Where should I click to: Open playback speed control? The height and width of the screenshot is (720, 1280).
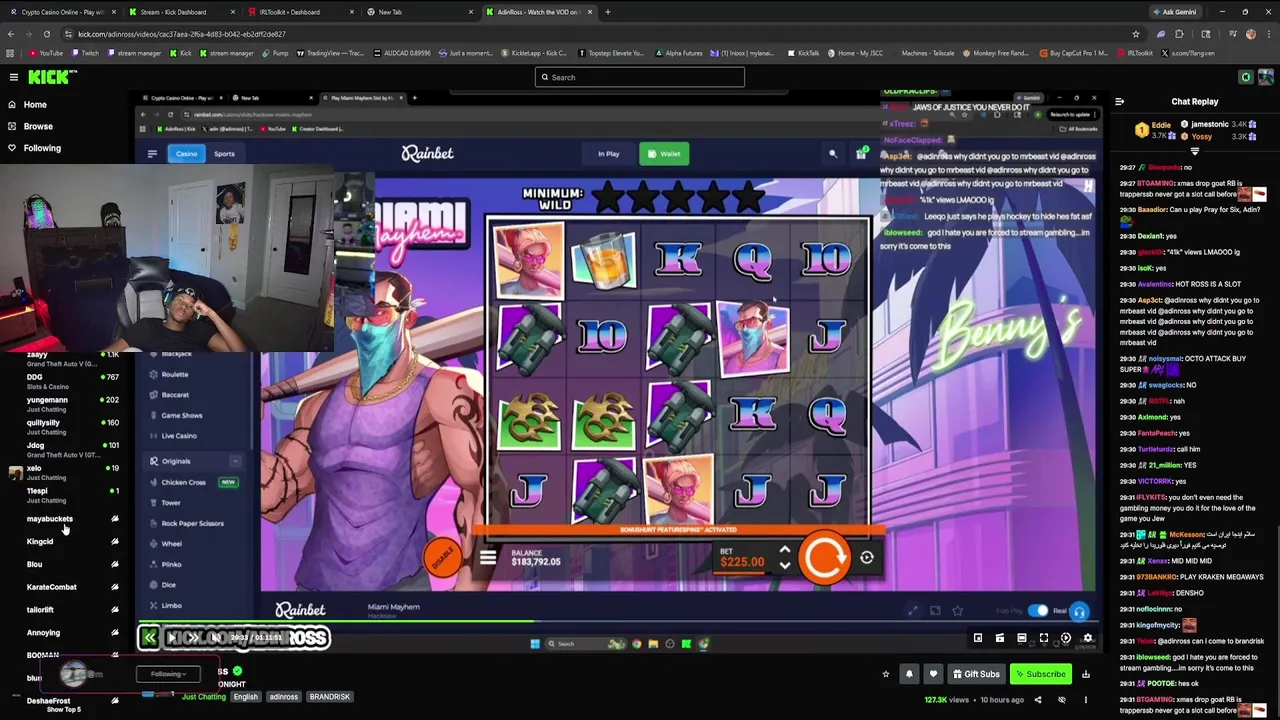(x=1066, y=638)
